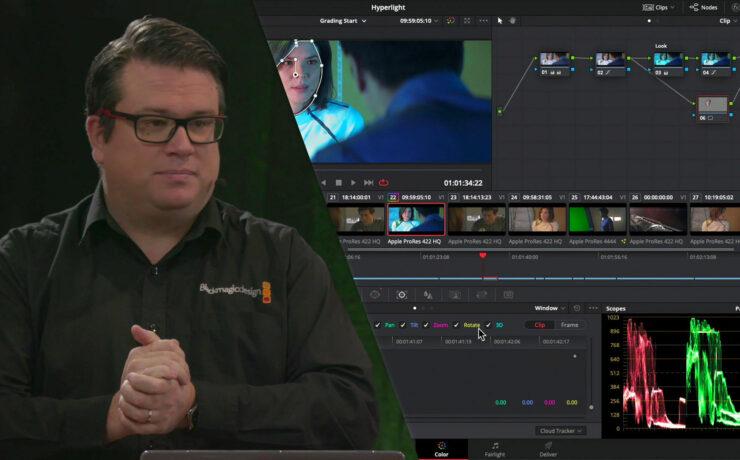Viewport: 740px width, 460px height.
Task: Open the Tracker palette icon
Action: point(402,295)
